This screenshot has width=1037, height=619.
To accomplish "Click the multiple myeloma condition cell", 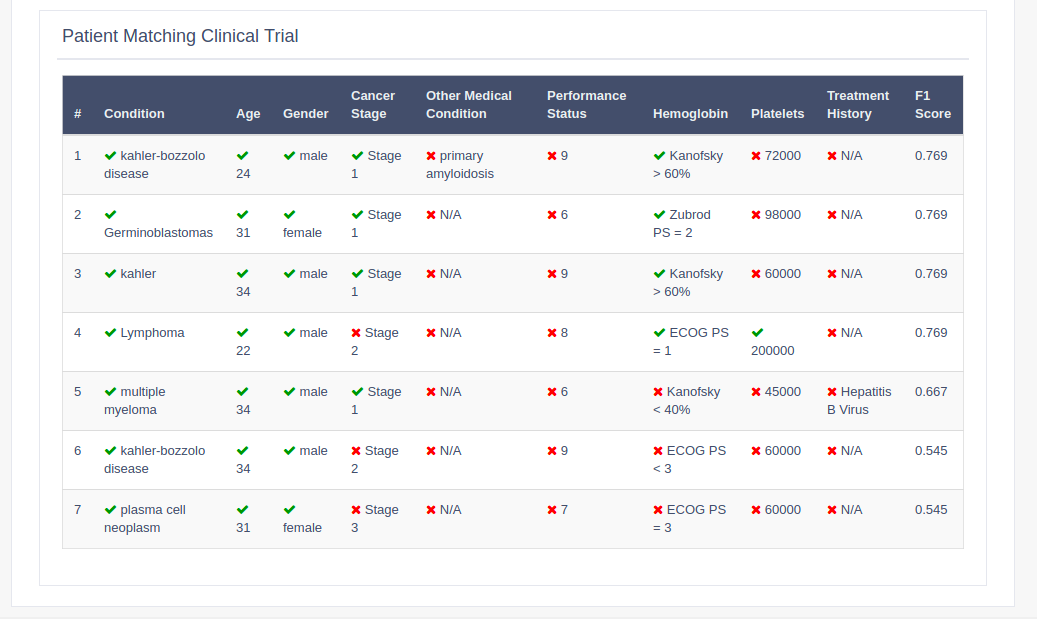I will point(157,401).
